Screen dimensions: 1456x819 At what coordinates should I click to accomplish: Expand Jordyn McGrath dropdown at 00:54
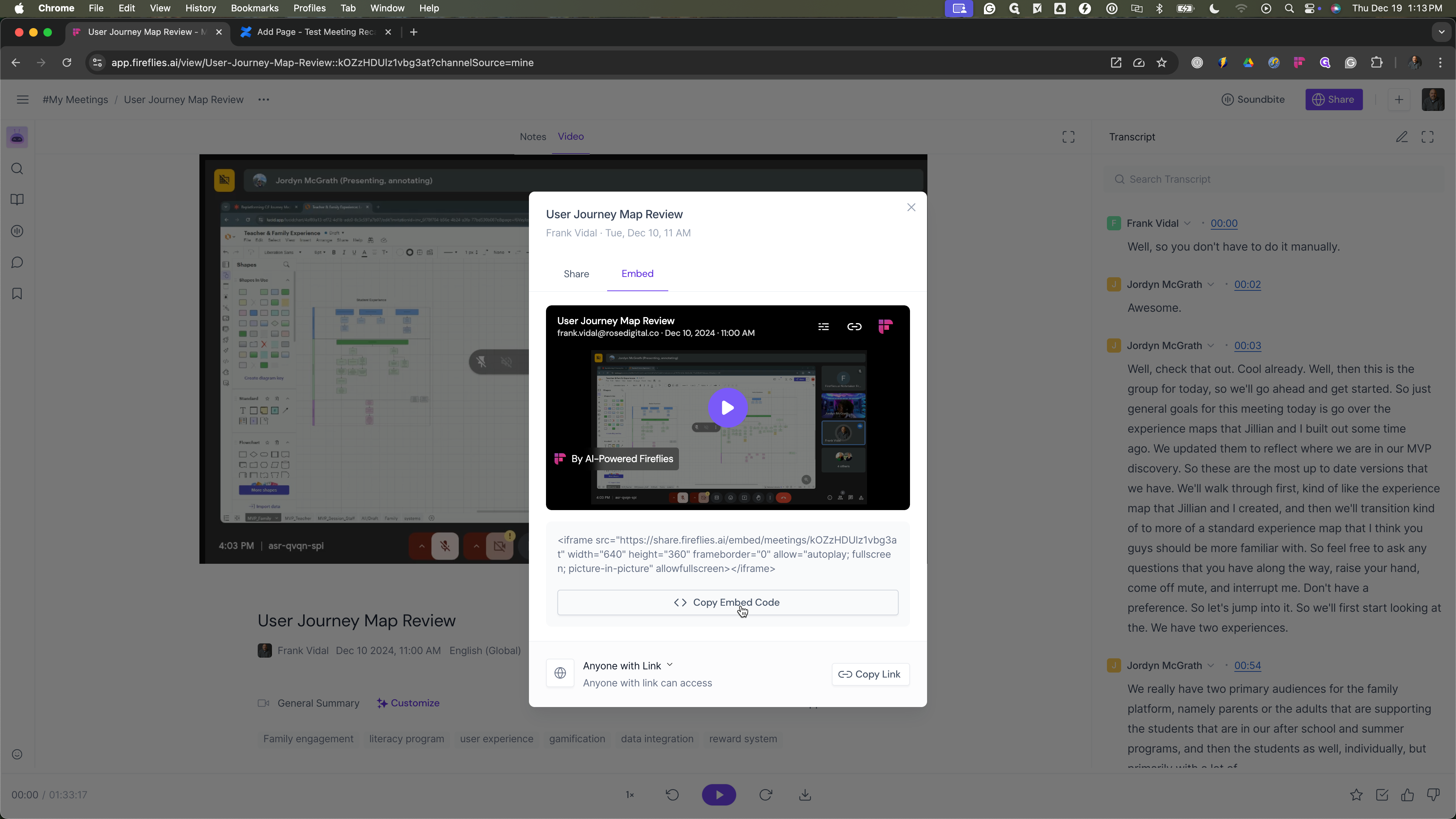coord(1211,665)
